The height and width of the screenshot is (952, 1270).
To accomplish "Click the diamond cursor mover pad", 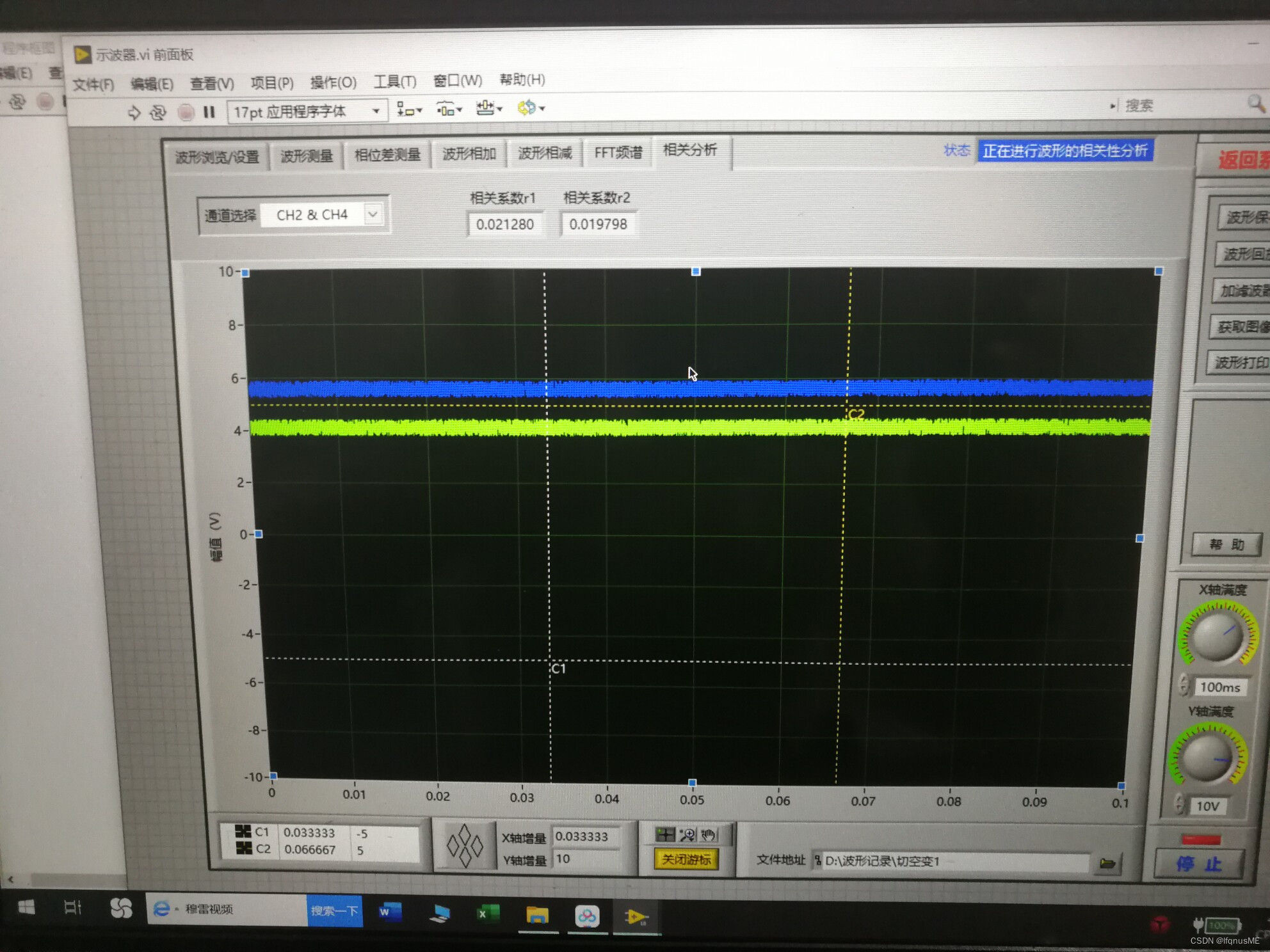I will coord(465,845).
